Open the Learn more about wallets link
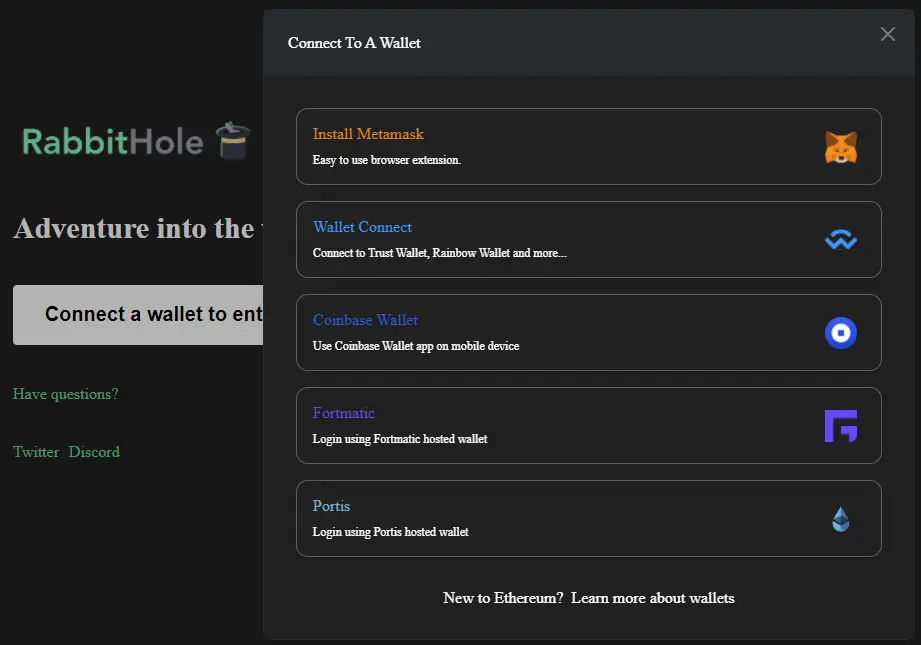Screen dimensions: 921x645 [652, 598]
